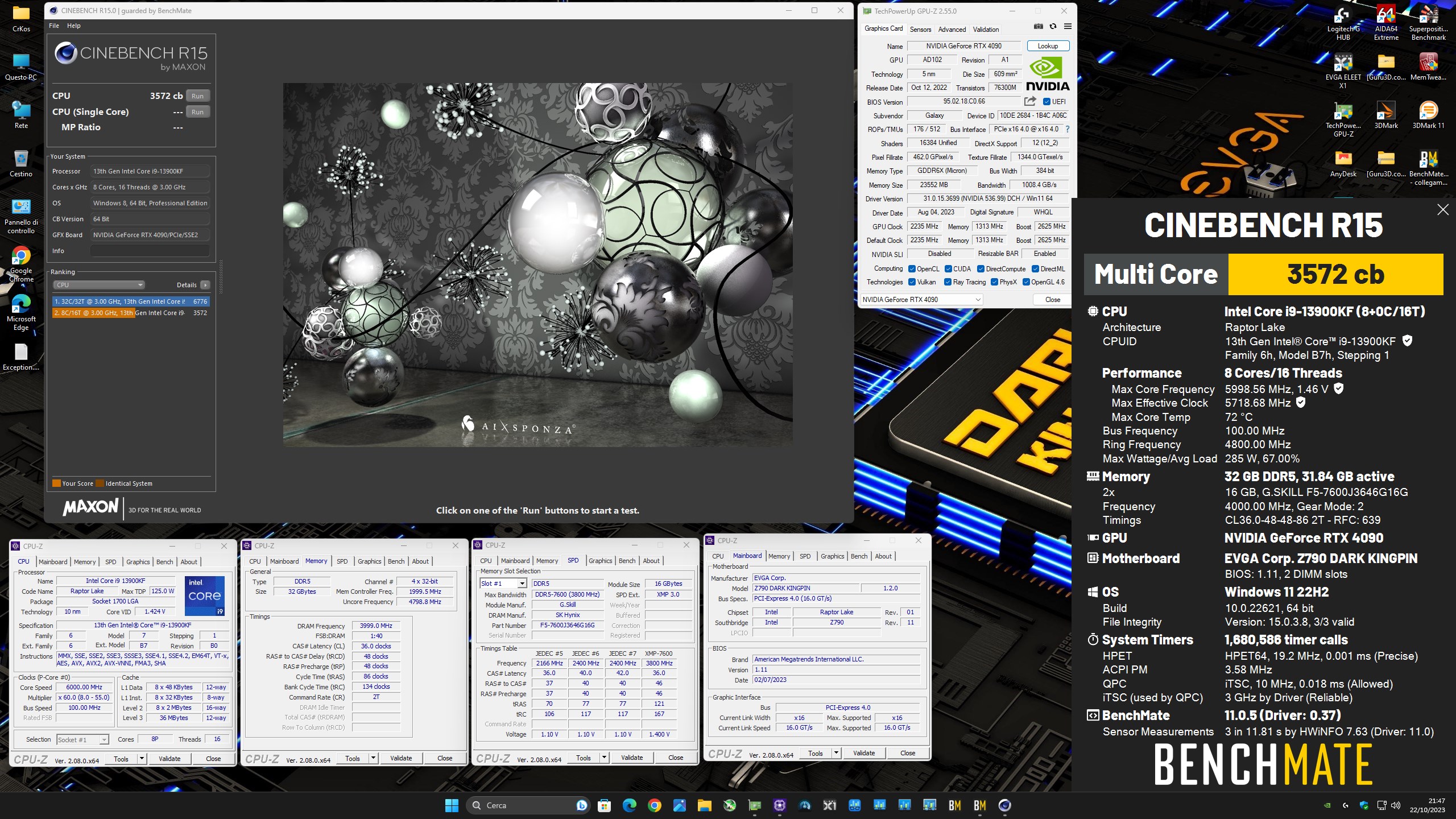Toggle the DirectCompute checkbox
The image size is (1456, 819).
981,269
